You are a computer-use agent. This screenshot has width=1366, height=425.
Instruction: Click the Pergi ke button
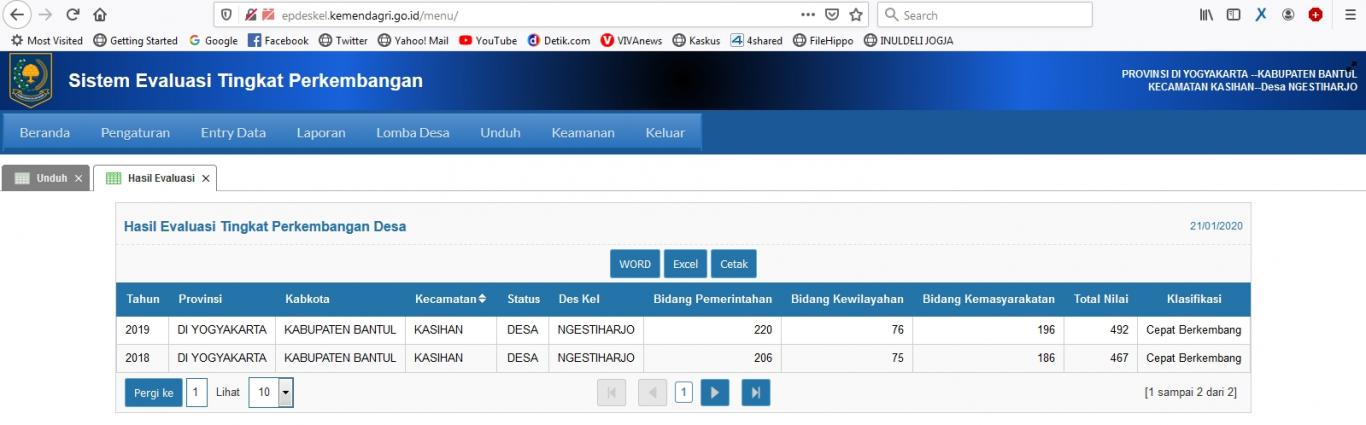point(153,393)
